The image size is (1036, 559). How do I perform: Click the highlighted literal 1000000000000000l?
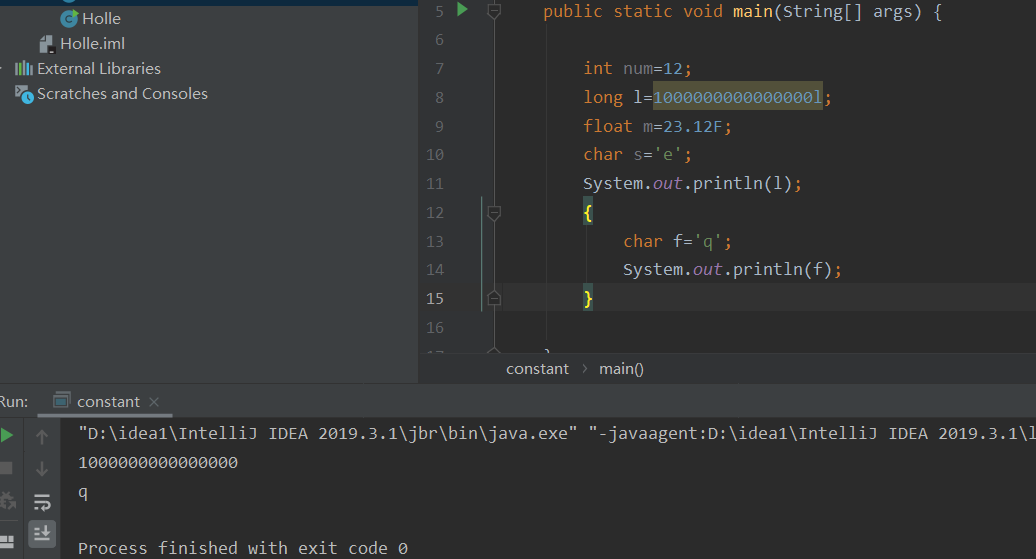point(737,97)
